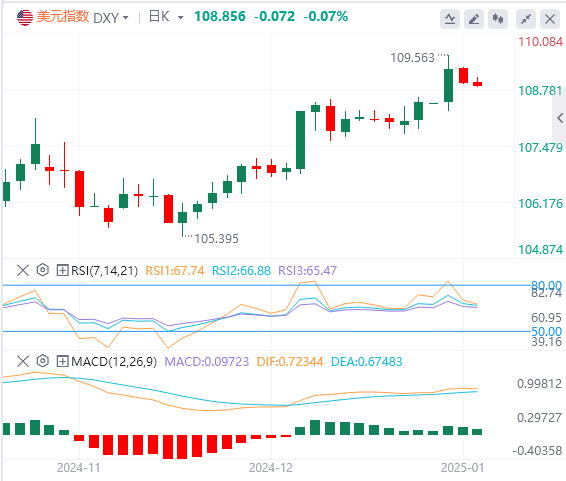Click the 105.395 low price marker
The width and height of the screenshot is (566, 481).
click(217, 239)
